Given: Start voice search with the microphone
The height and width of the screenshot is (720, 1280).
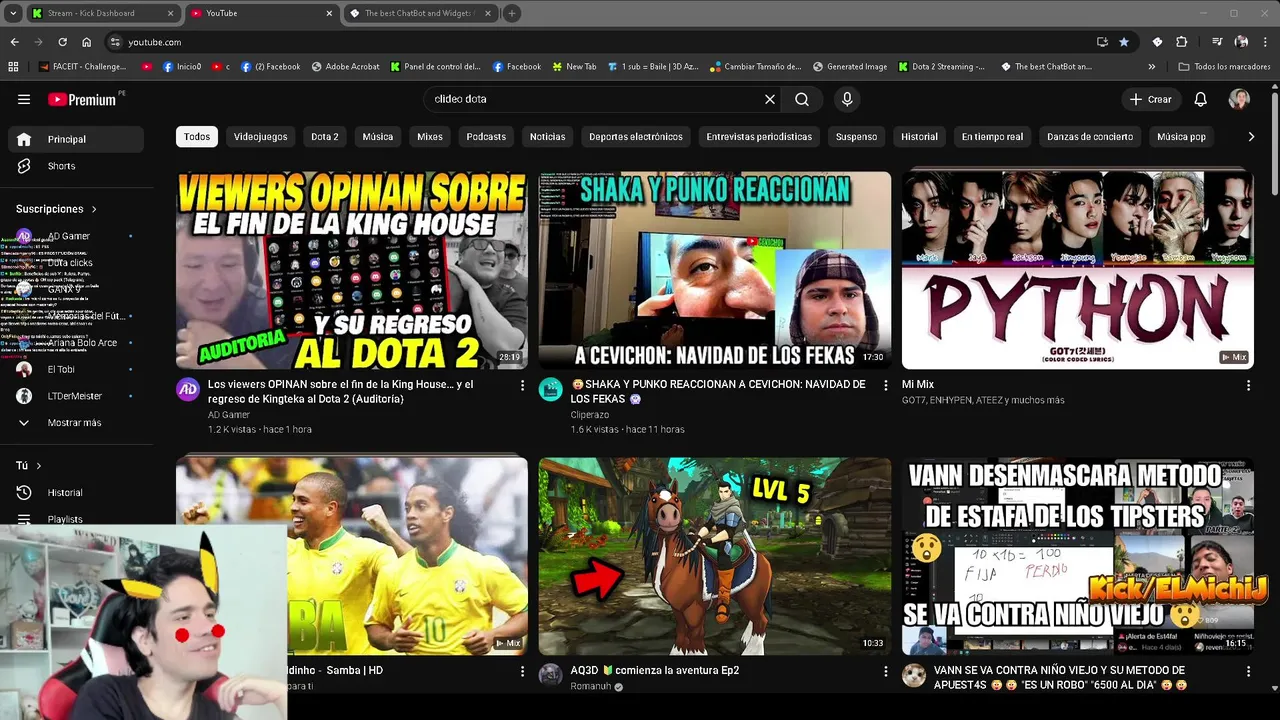Looking at the screenshot, I should point(847,99).
